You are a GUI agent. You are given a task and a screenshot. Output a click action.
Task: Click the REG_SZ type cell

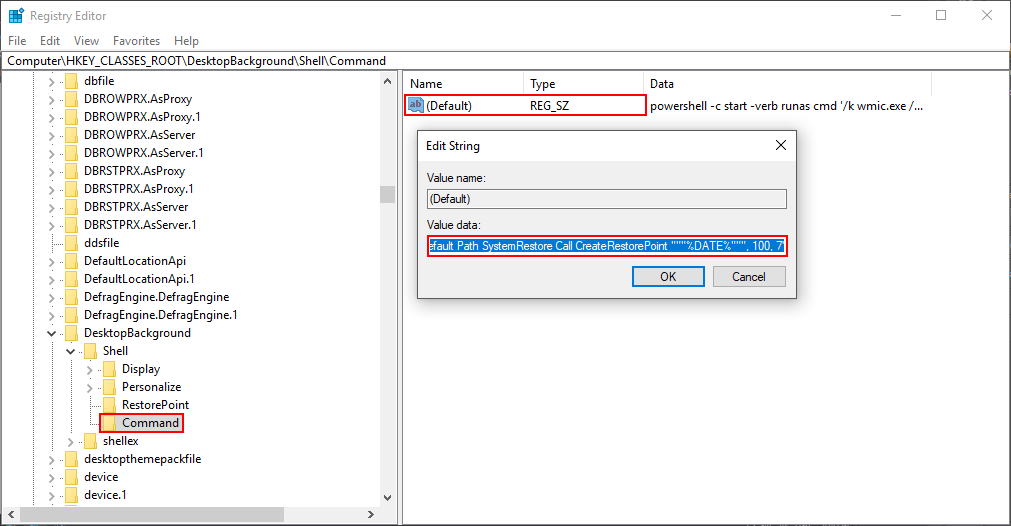(549, 106)
